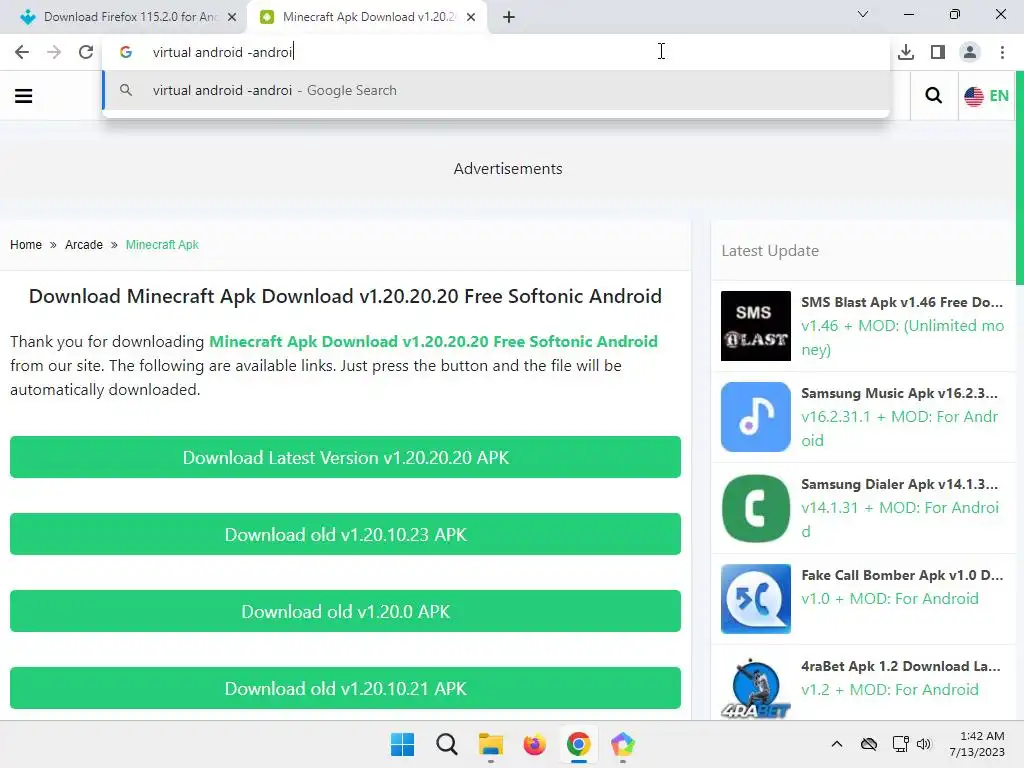Viewport: 1024px width, 768px height.
Task: Open File Explorer from the taskbar
Action: click(x=490, y=744)
